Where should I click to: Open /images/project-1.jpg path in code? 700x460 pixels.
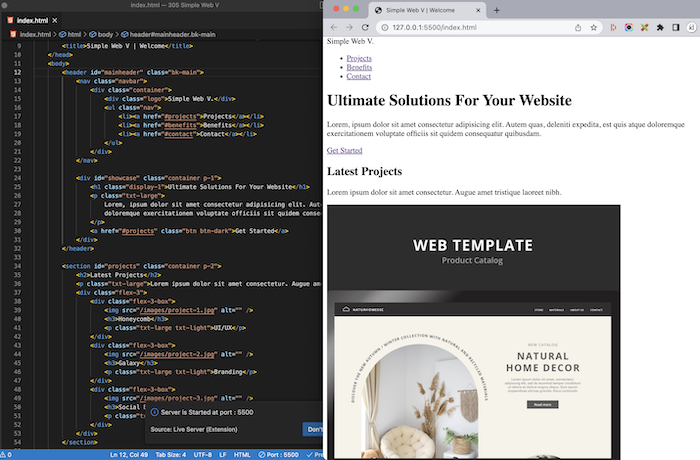[x=179, y=310]
